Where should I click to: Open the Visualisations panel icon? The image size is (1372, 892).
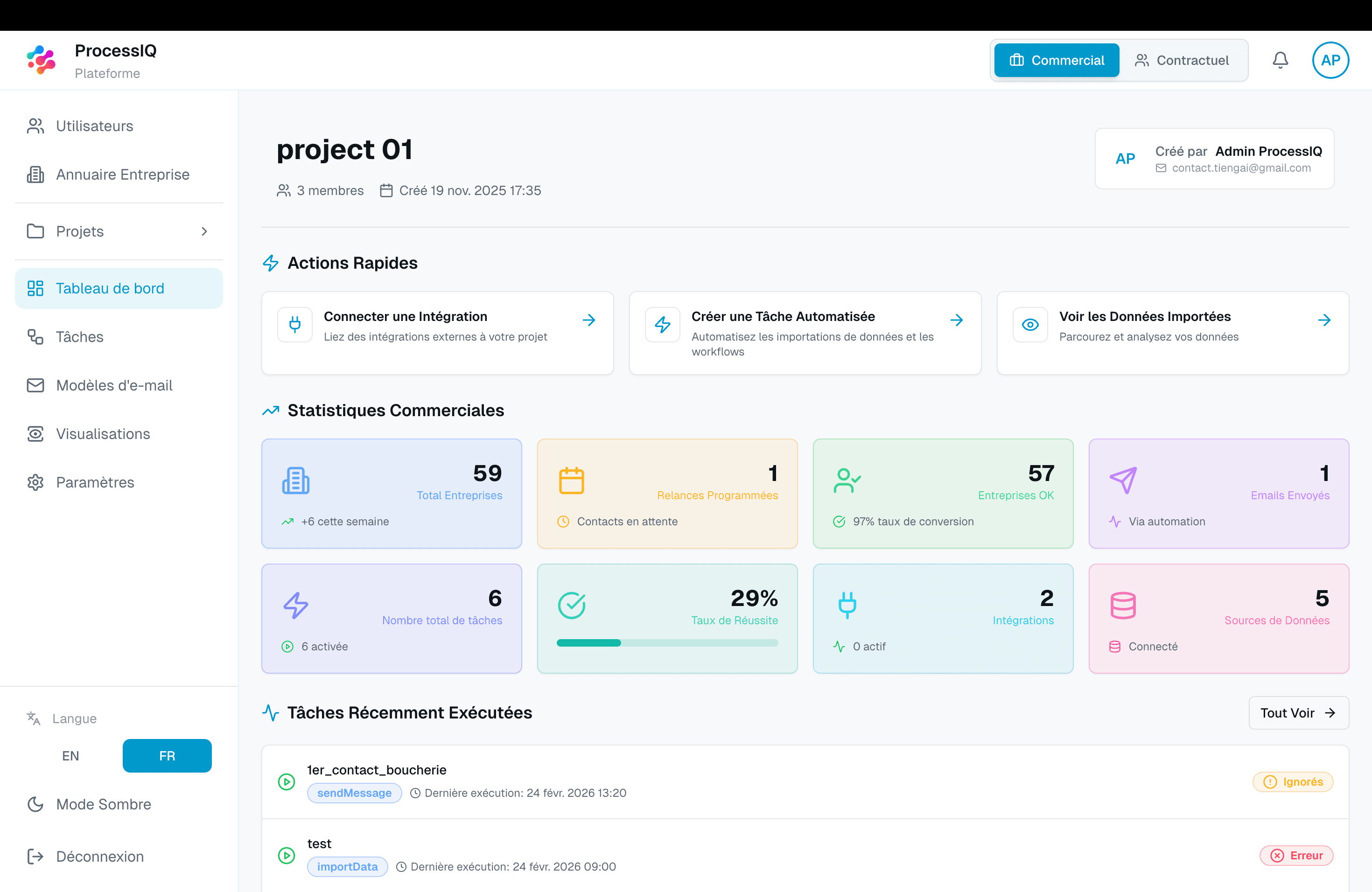pyautogui.click(x=36, y=433)
